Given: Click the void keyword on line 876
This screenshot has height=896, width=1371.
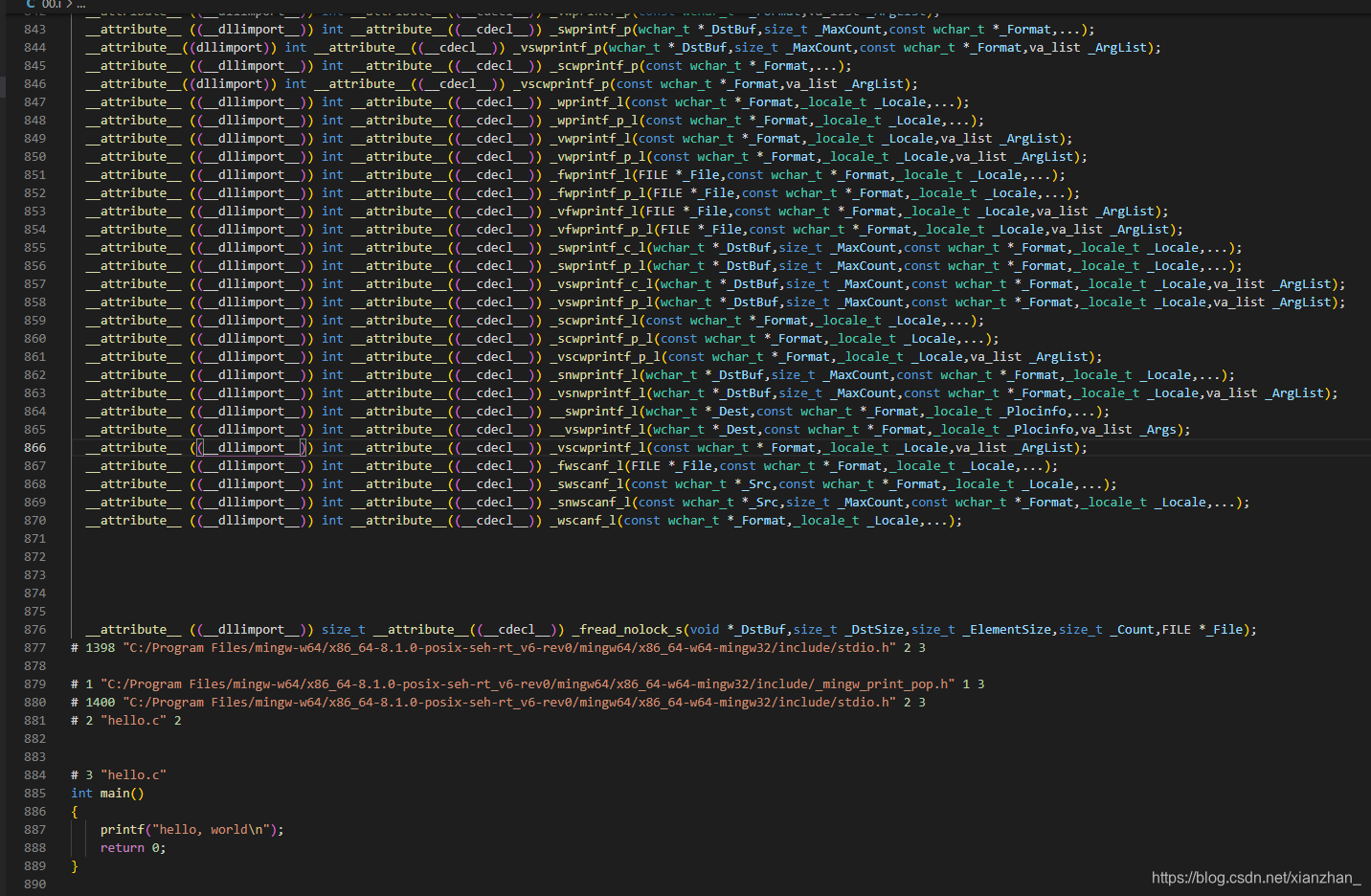Looking at the screenshot, I should (x=705, y=630).
